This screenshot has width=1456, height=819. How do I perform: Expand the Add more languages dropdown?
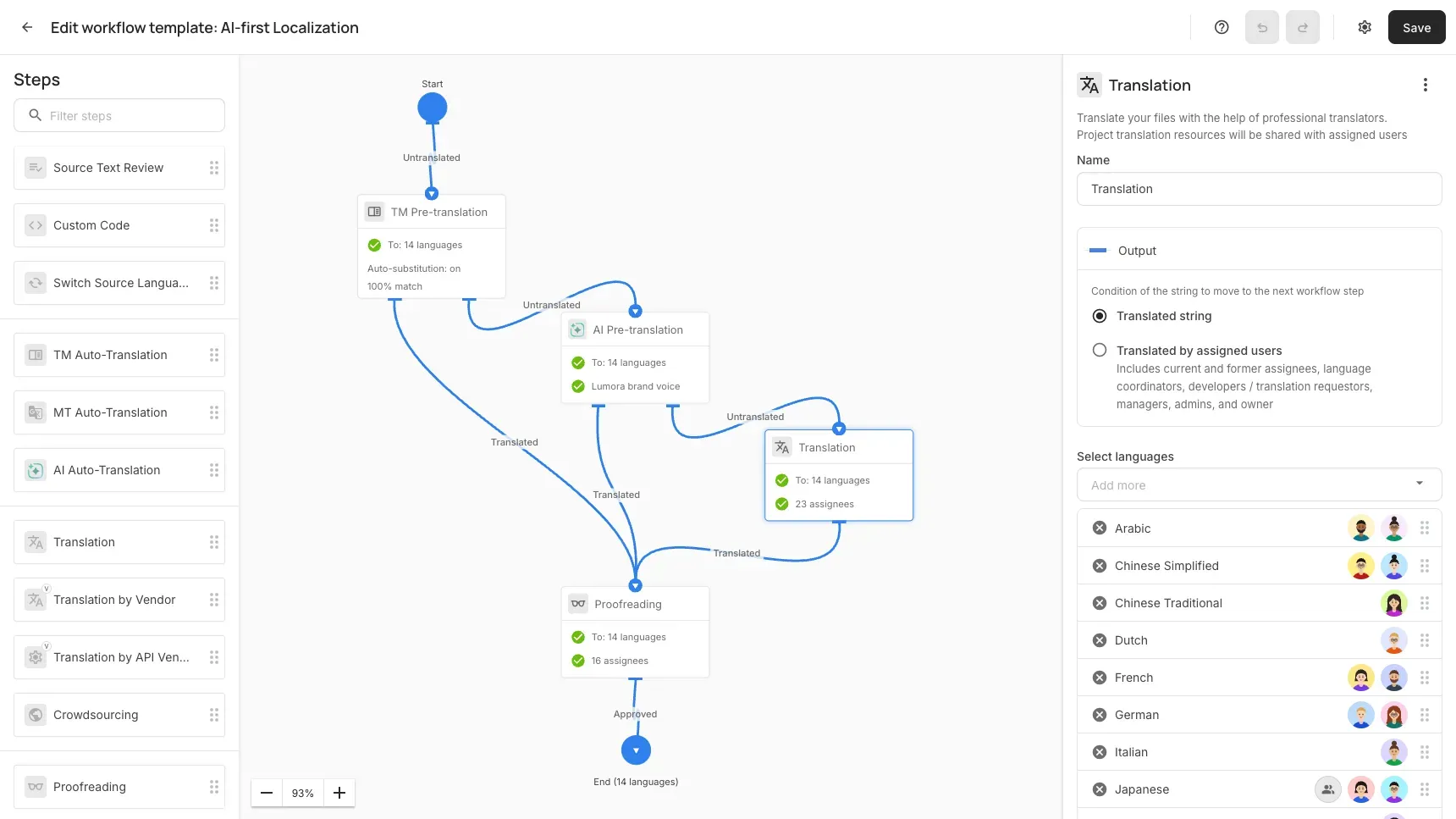pos(1259,484)
